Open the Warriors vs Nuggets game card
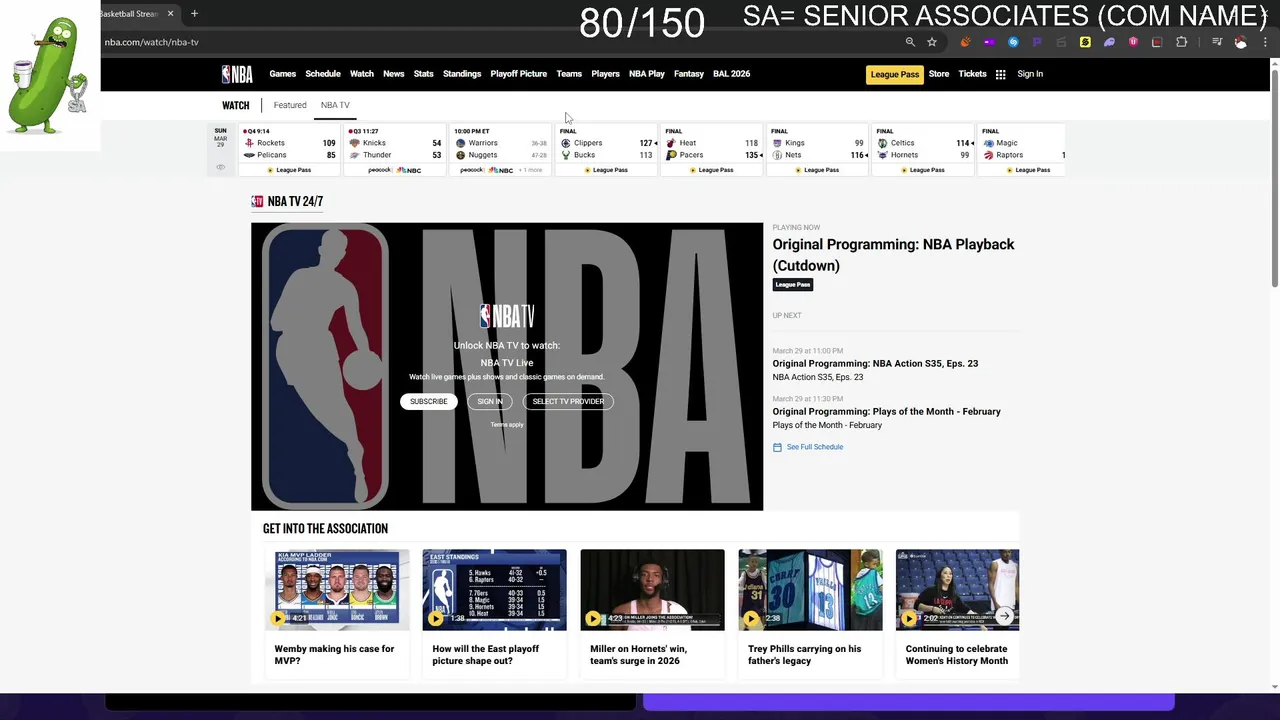Image resolution: width=1280 pixels, height=720 pixels. point(501,150)
